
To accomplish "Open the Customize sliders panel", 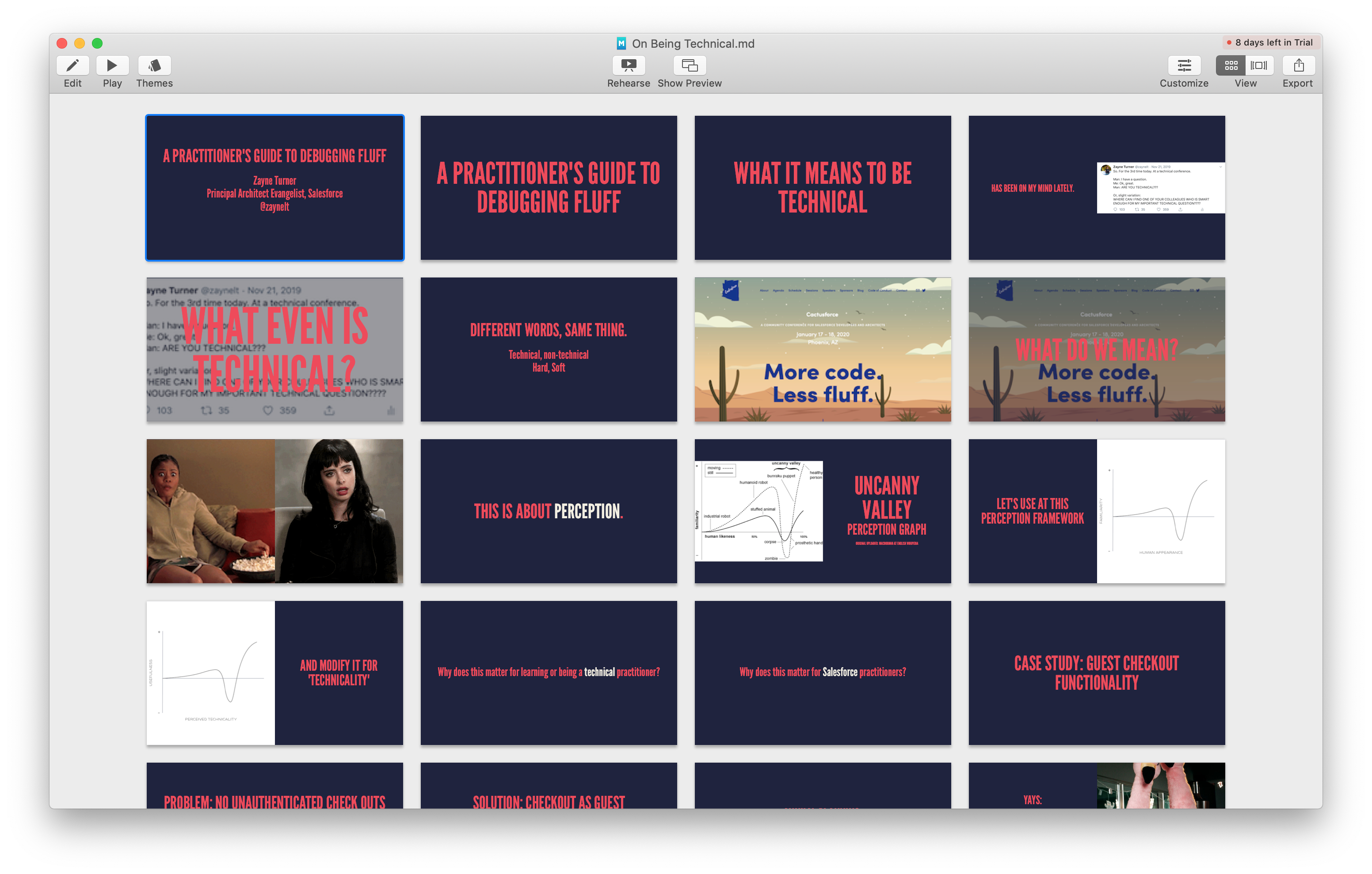I will point(1184,65).
